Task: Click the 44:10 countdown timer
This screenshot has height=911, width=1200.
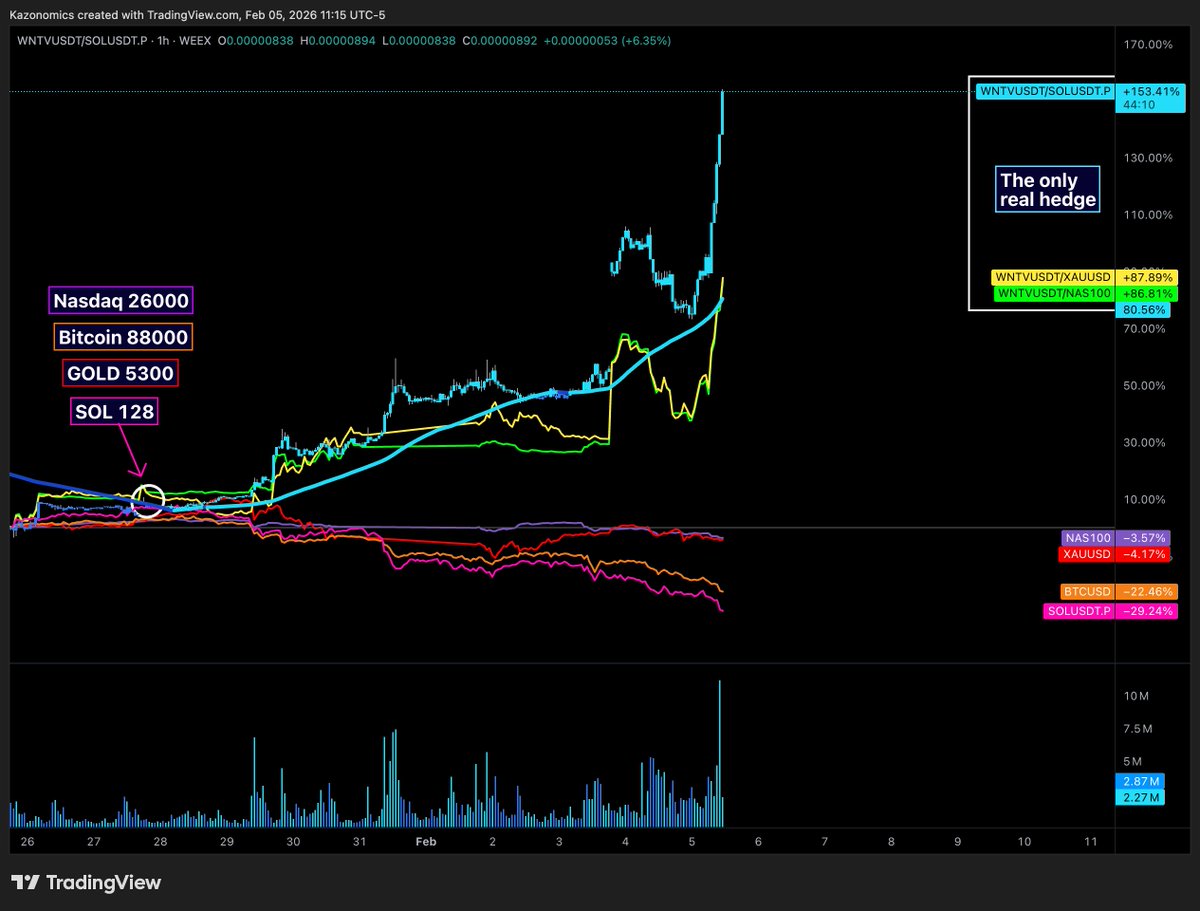Action: tap(1139, 105)
